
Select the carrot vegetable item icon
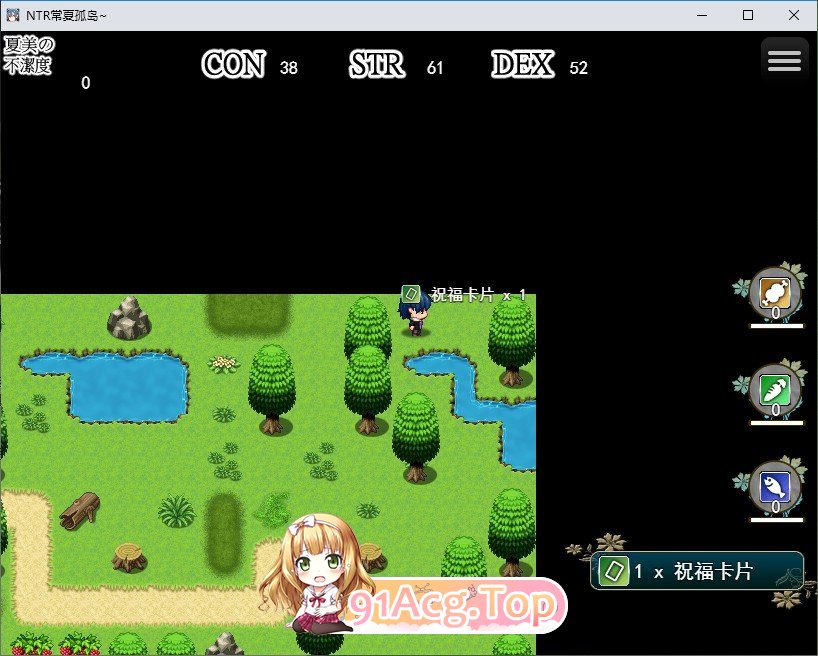pyautogui.click(x=775, y=390)
